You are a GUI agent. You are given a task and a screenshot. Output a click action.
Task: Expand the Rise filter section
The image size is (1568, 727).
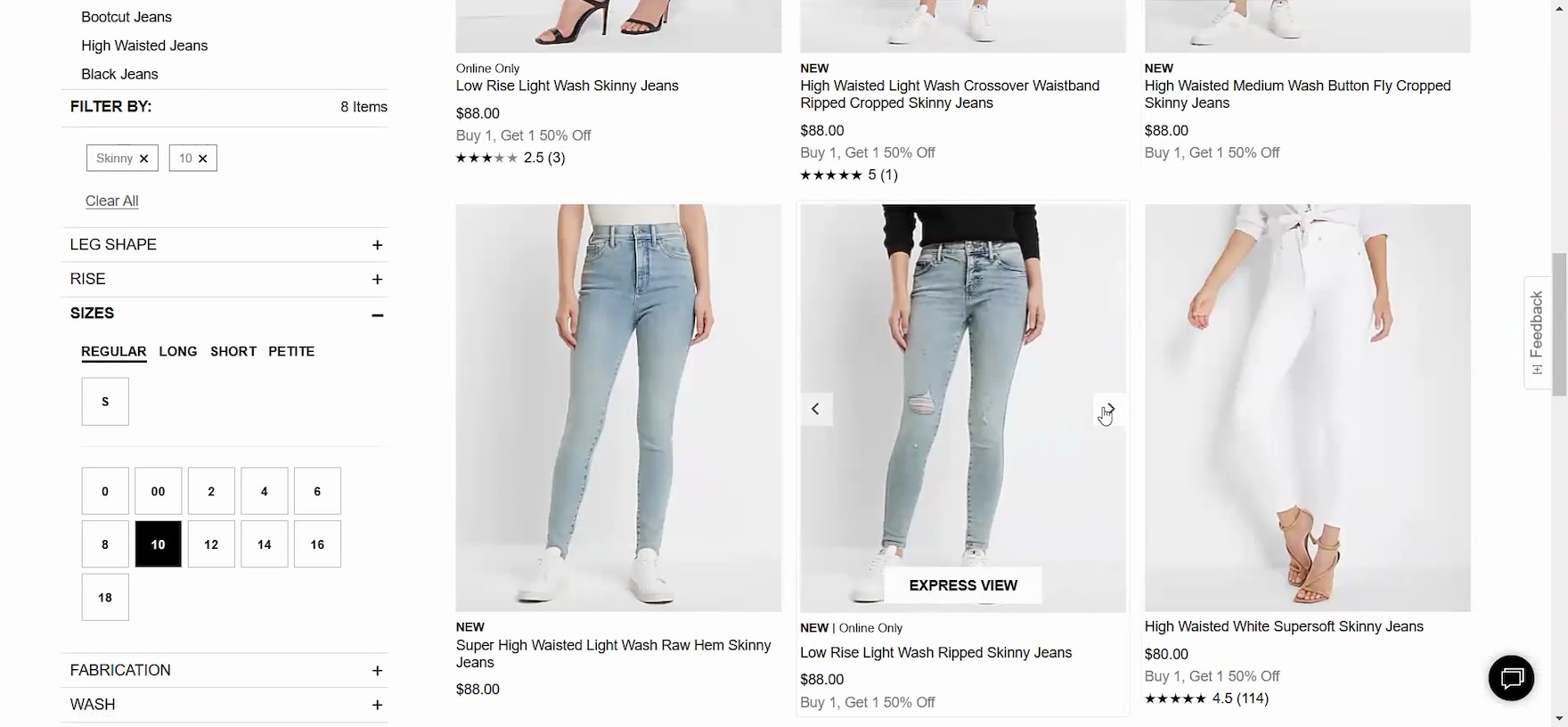[x=377, y=280]
